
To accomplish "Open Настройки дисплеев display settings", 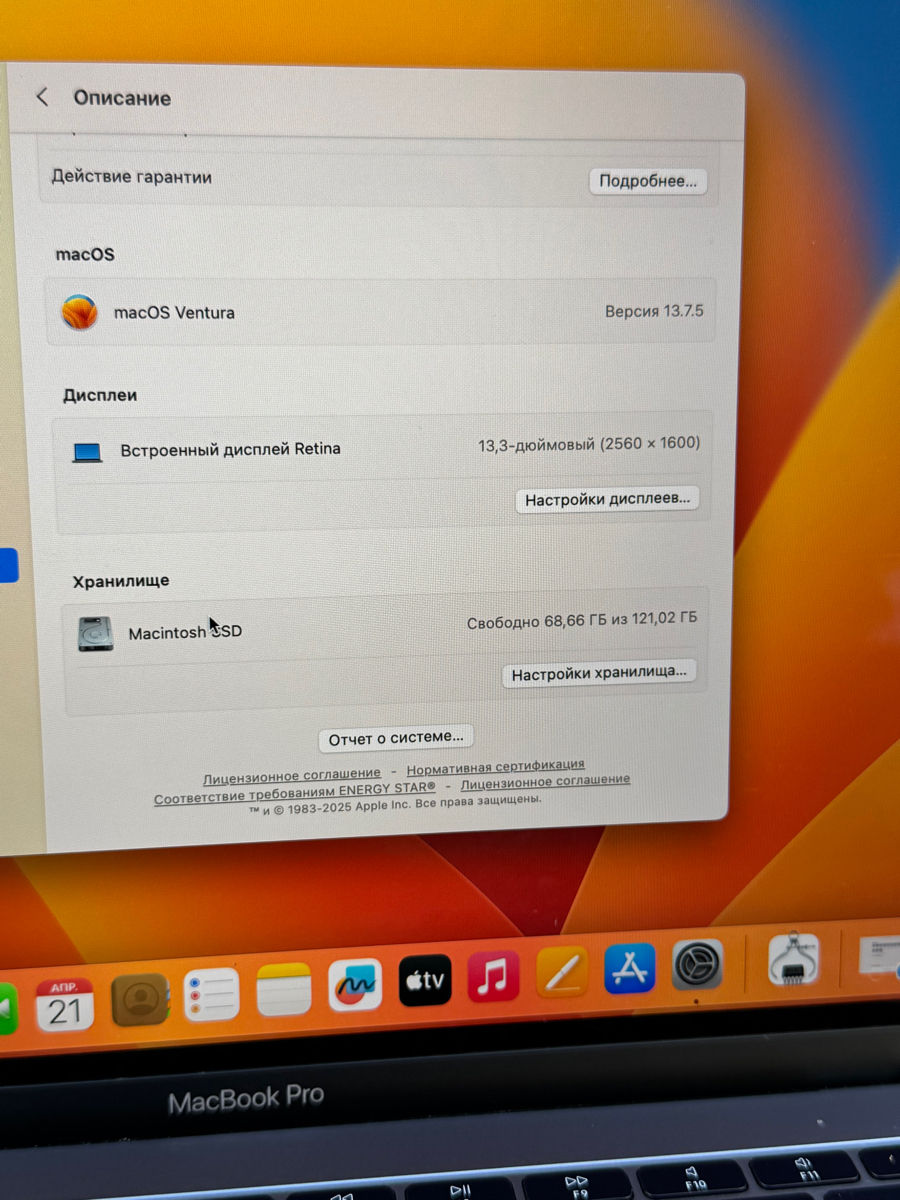I will 607,499.
